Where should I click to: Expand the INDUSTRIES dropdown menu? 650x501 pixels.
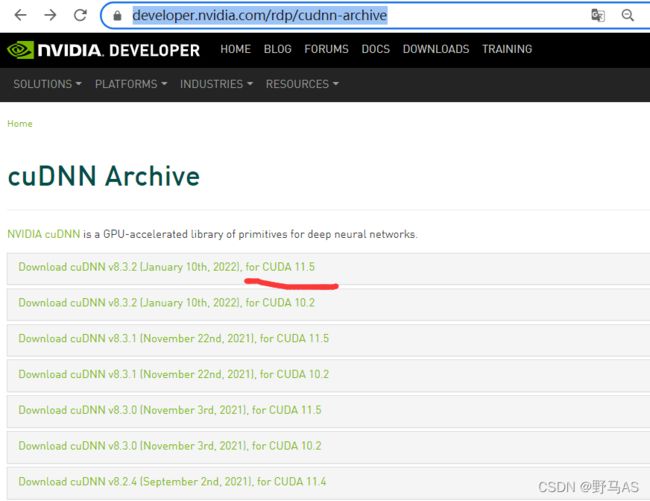(x=216, y=84)
